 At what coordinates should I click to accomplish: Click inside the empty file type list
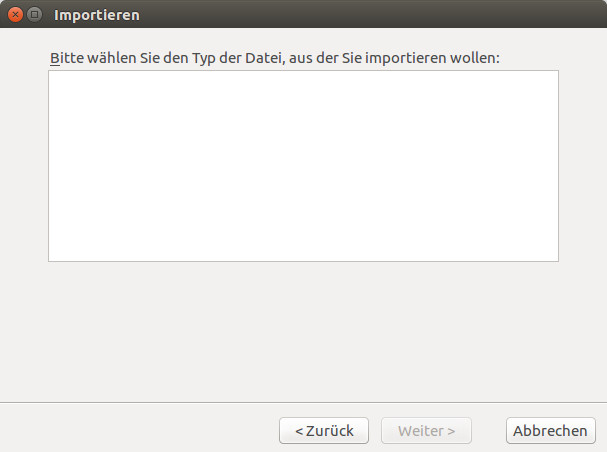[x=303, y=166]
